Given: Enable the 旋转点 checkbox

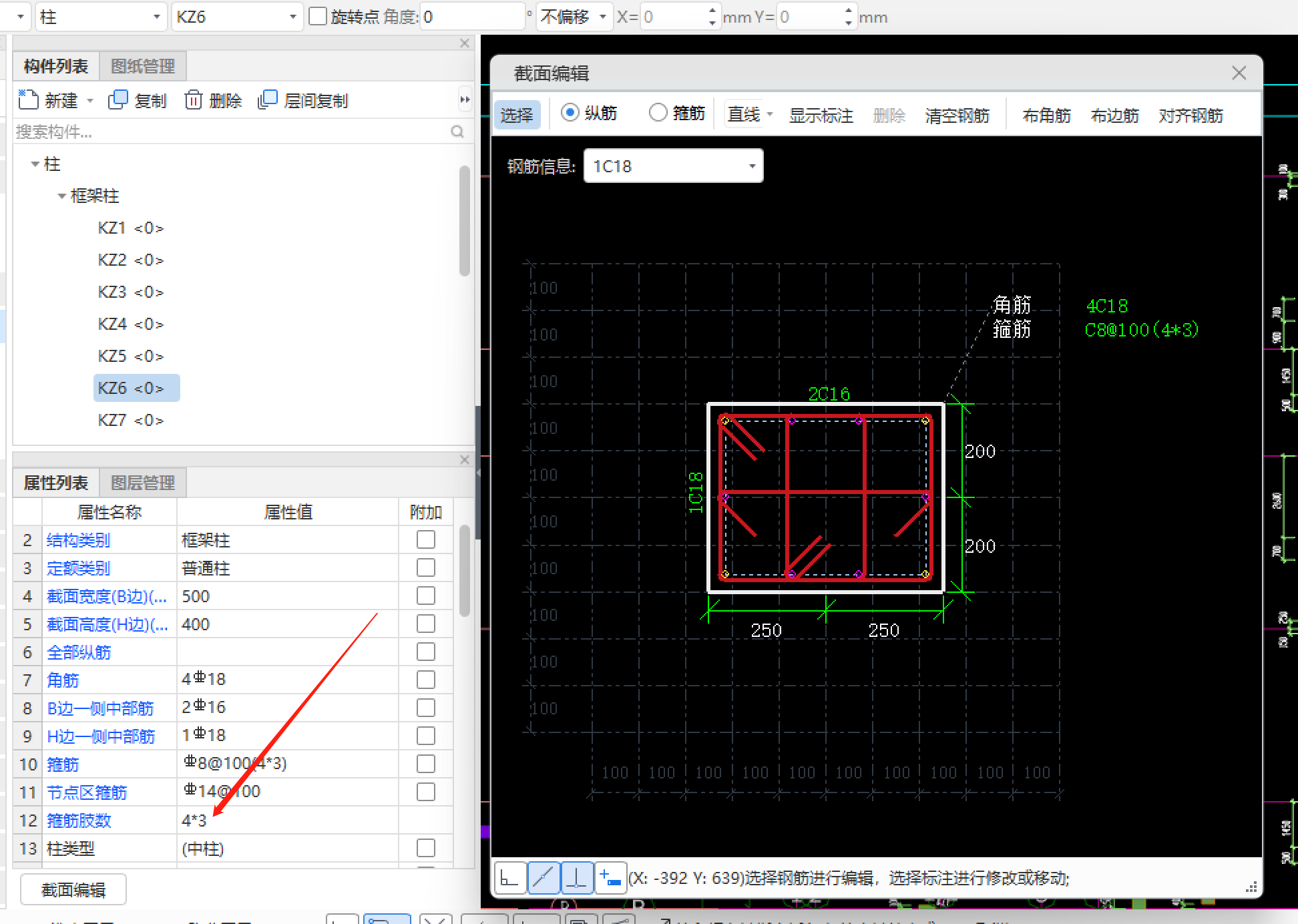Looking at the screenshot, I should coord(318,16).
